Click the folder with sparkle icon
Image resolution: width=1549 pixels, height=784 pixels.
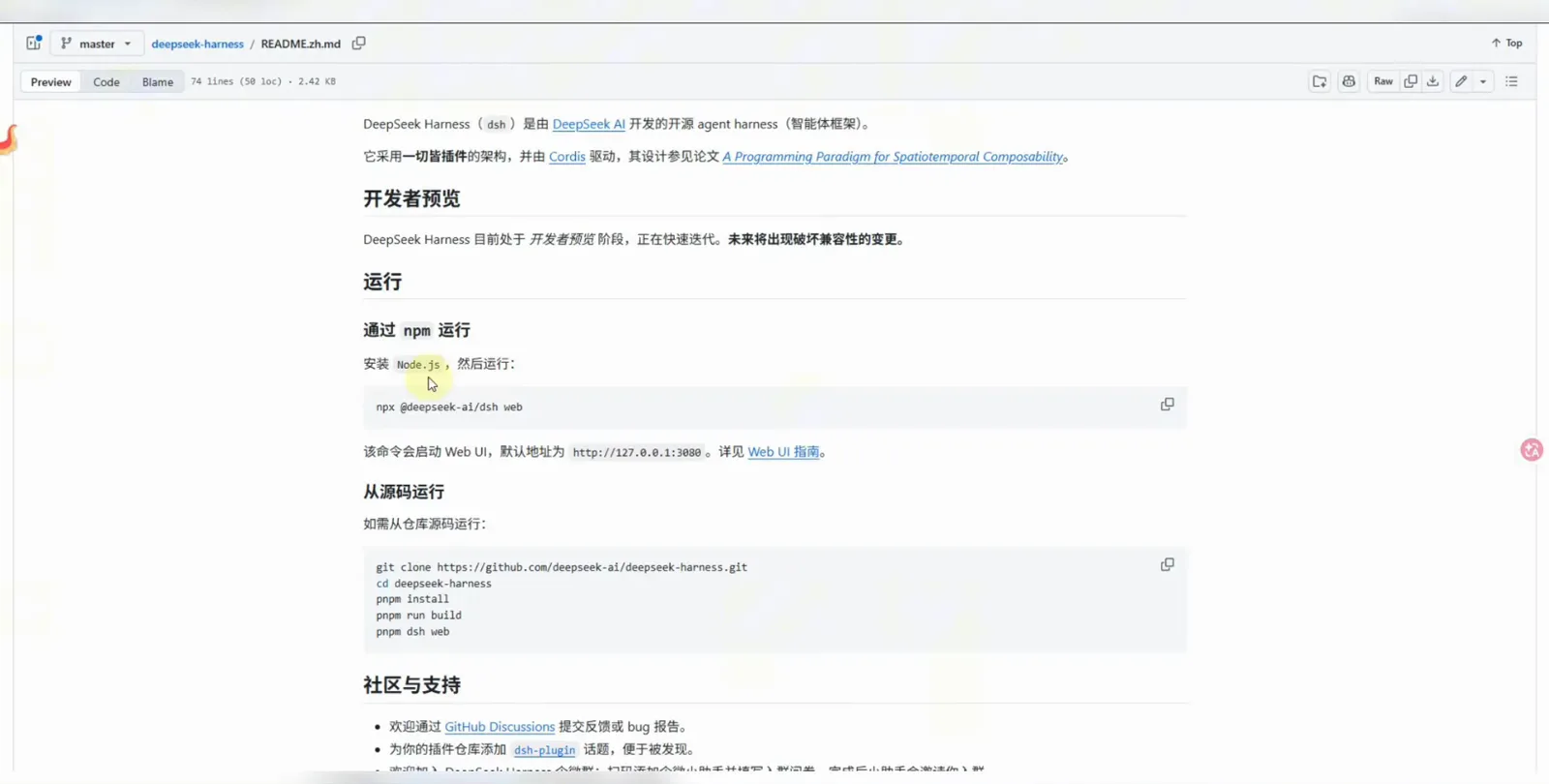tap(1320, 81)
